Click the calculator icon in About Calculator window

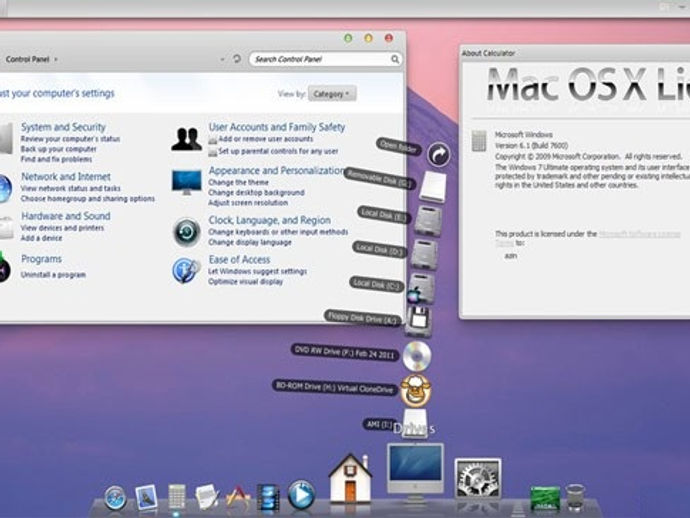click(479, 141)
